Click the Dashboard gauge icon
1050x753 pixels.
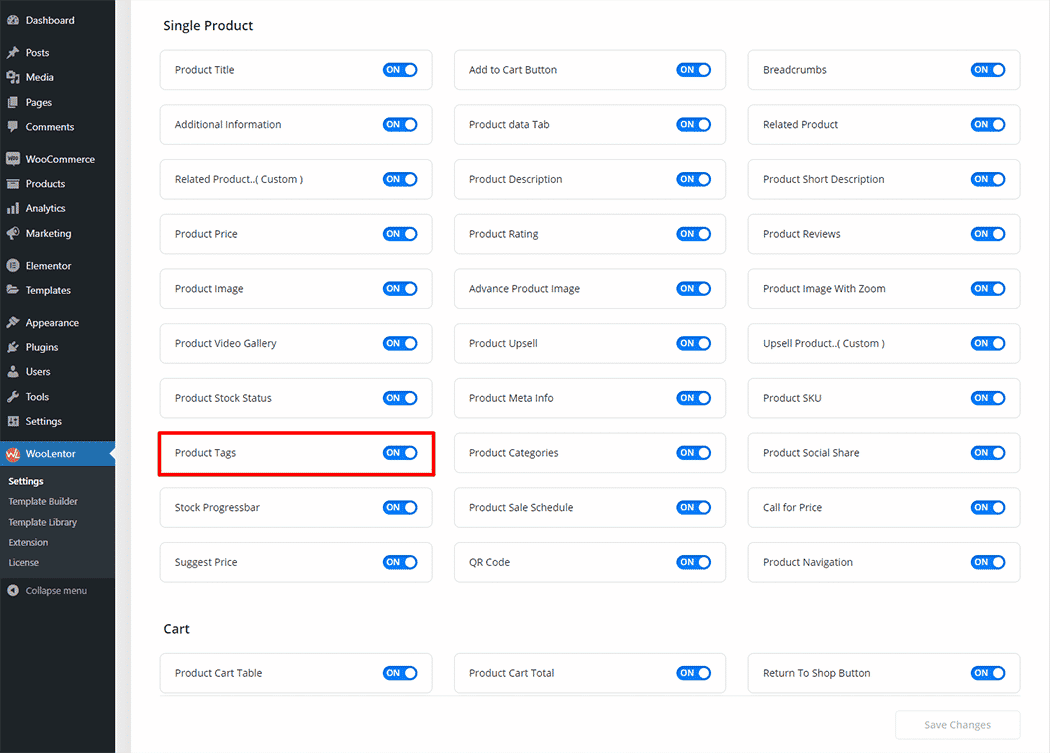[x=13, y=20]
